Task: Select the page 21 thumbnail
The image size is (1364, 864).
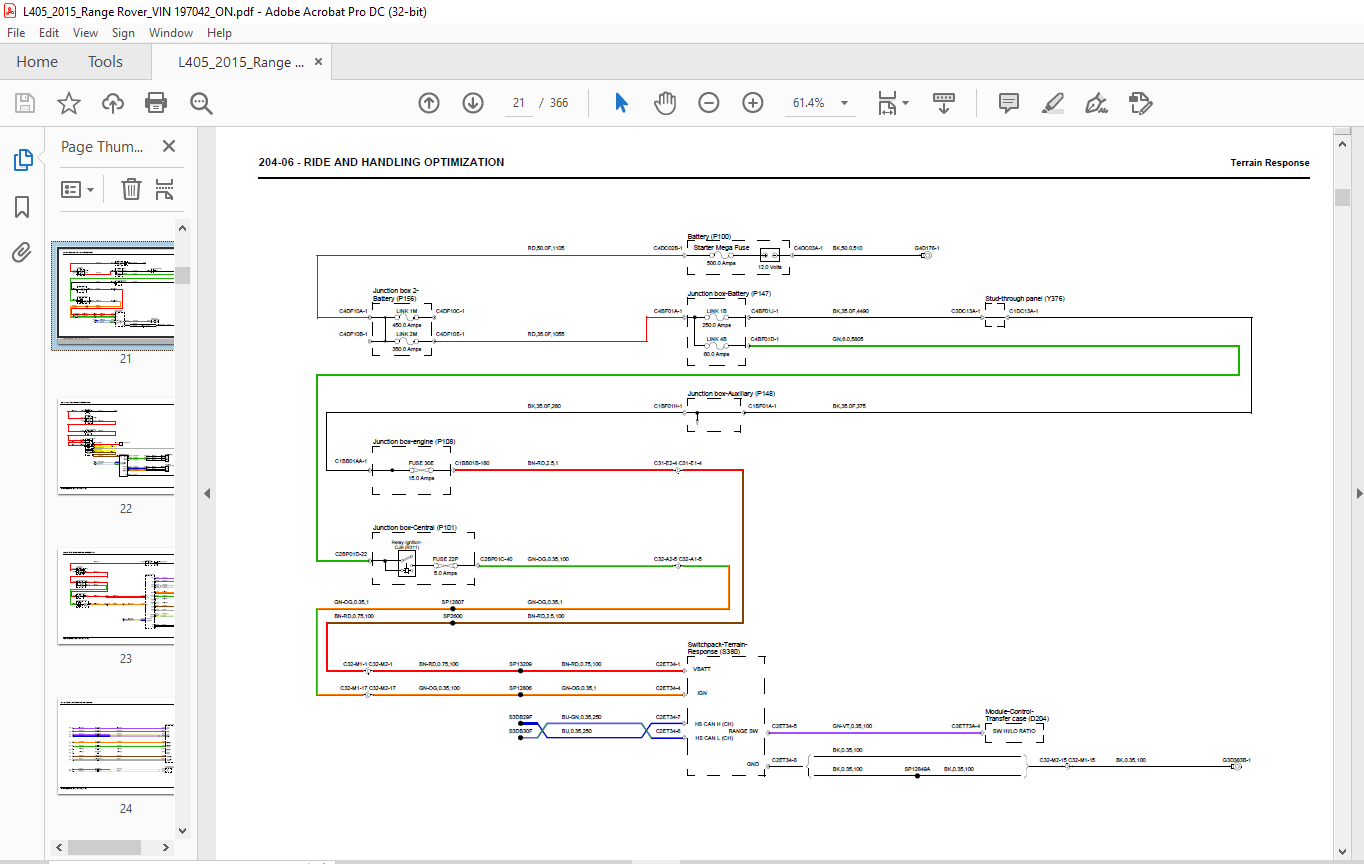Action: coord(113,295)
